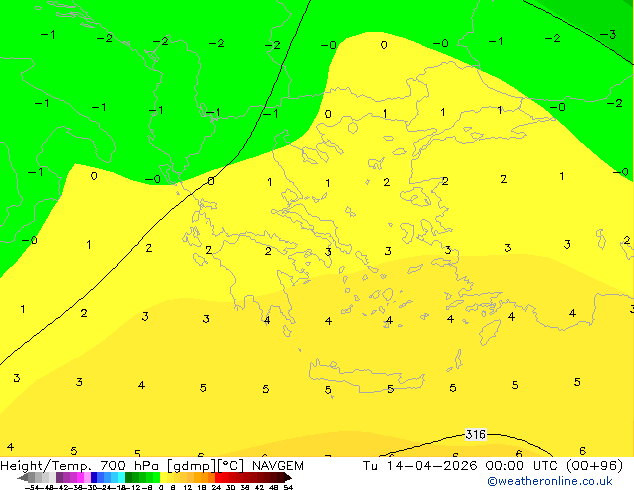Click the 316 height contour label

tap(476, 435)
